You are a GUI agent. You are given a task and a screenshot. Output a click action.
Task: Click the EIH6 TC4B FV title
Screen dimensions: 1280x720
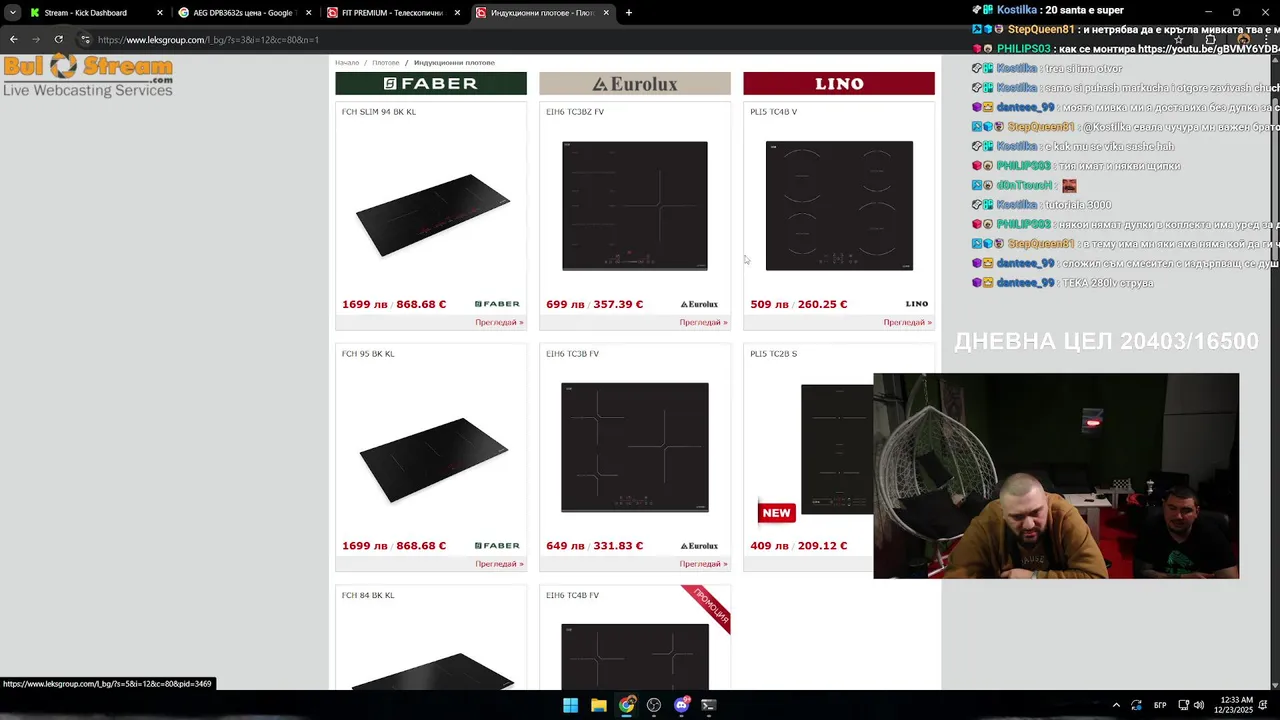point(573,596)
